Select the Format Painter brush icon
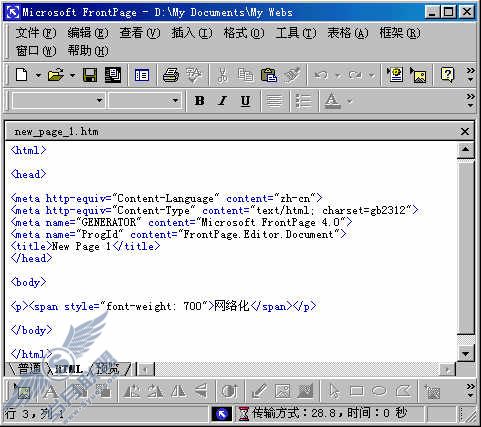Screen dimensions: 481x427 (x=292, y=75)
